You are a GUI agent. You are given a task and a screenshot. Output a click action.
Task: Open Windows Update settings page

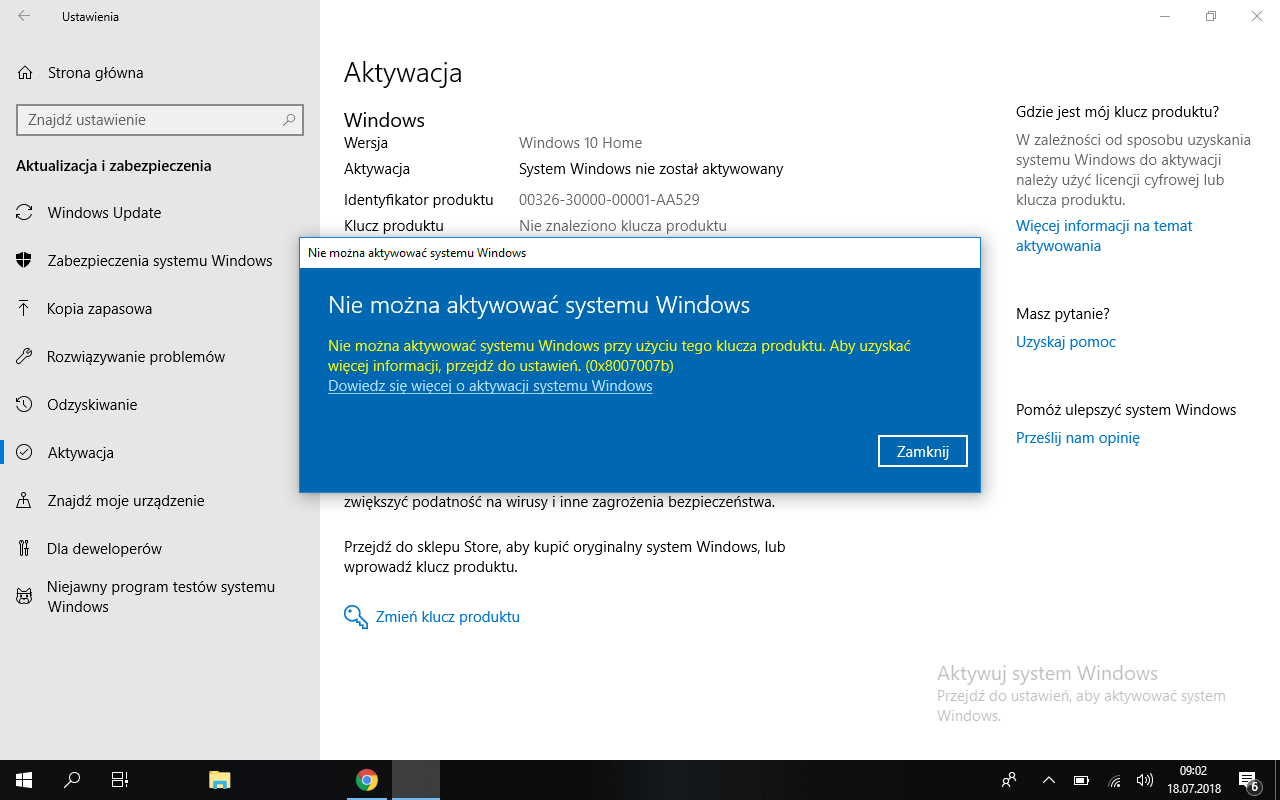click(x=104, y=213)
